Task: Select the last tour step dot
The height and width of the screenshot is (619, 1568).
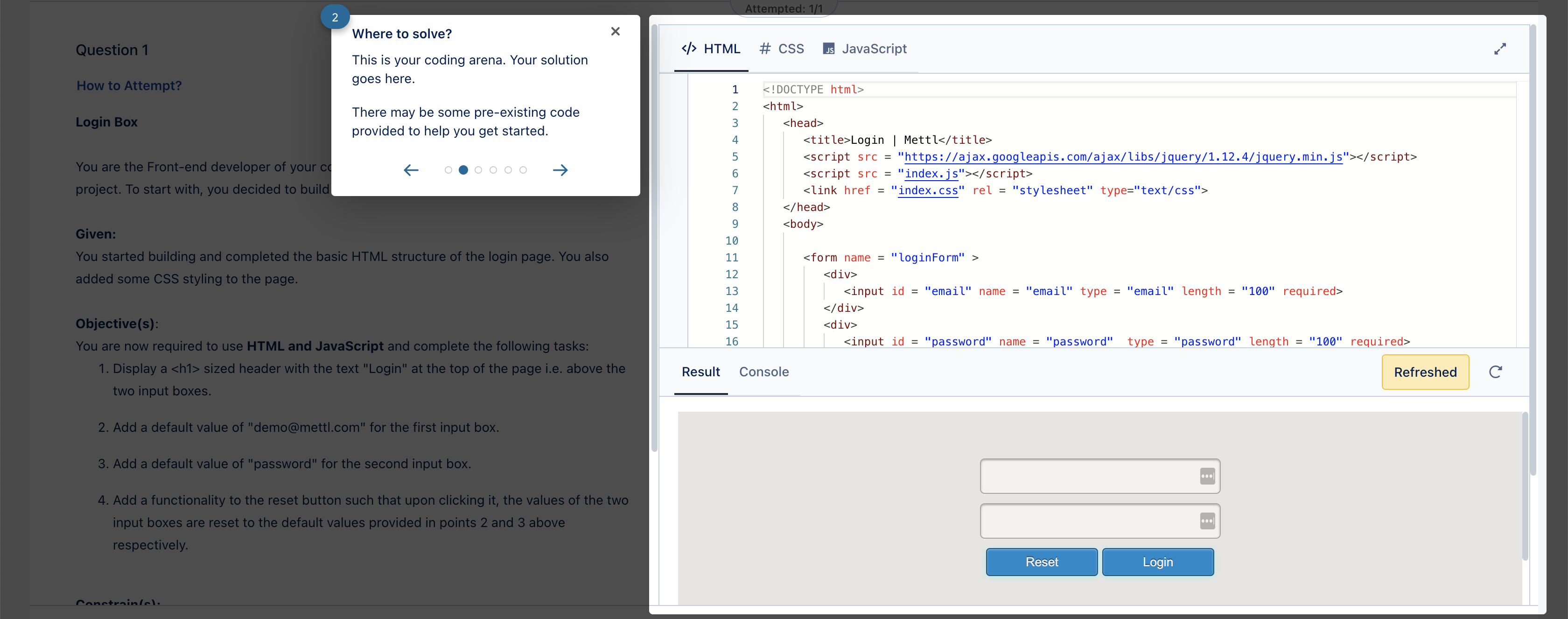Action: pyautogui.click(x=523, y=170)
